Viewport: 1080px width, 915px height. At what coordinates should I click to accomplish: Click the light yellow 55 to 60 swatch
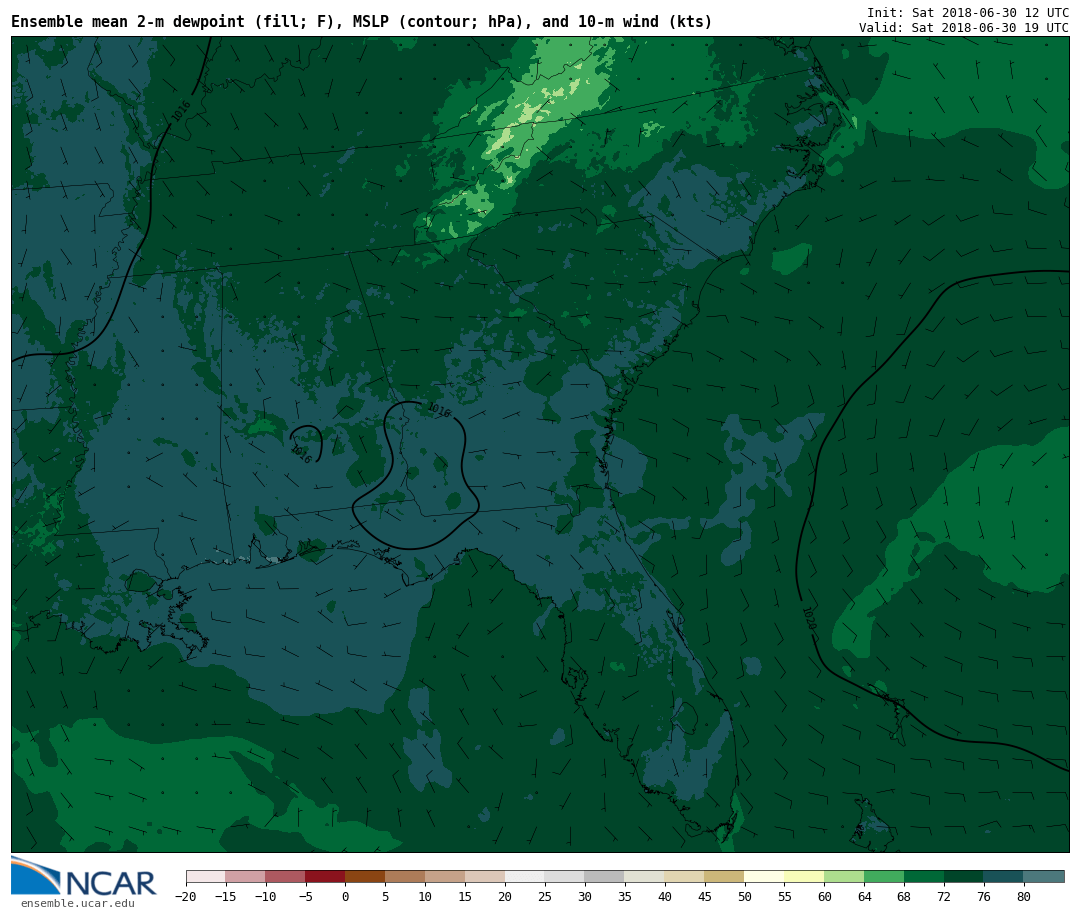804,876
